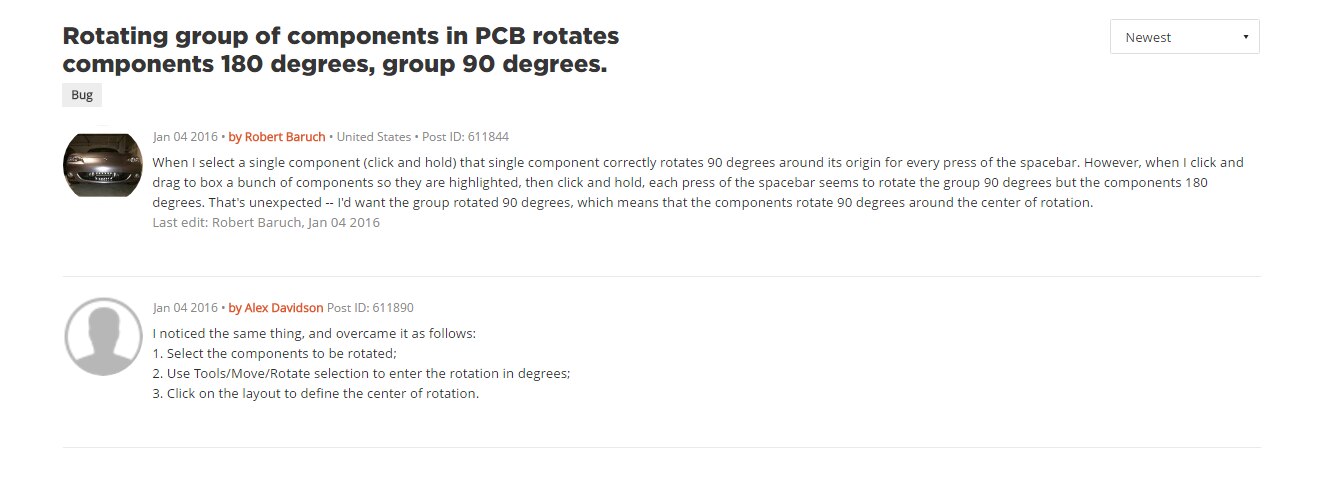
Task: Click the date on Alex Davidson's reply
Action: pyautogui.click(x=185, y=308)
